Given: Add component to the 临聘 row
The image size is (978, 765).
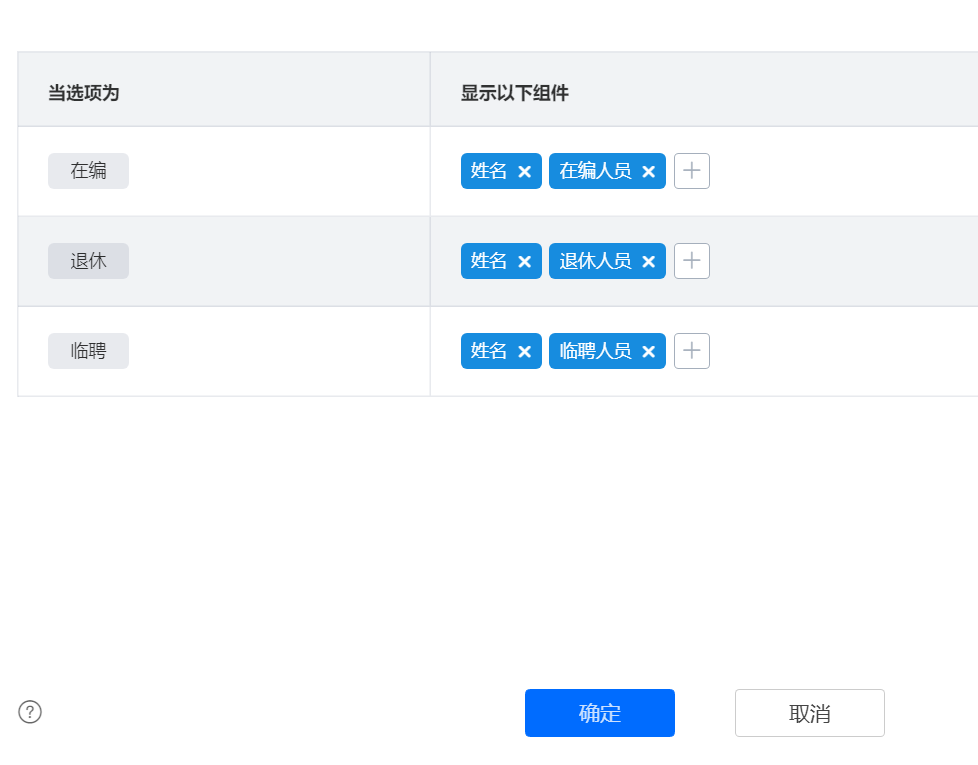Looking at the screenshot, I should (691, 351).
